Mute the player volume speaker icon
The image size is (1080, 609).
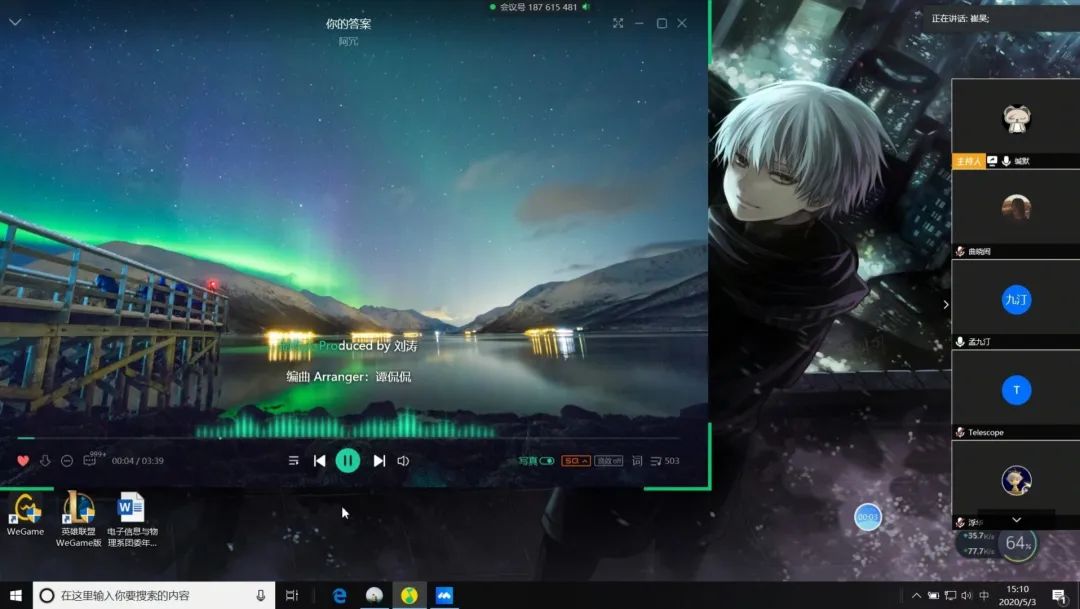coord(403,461)
